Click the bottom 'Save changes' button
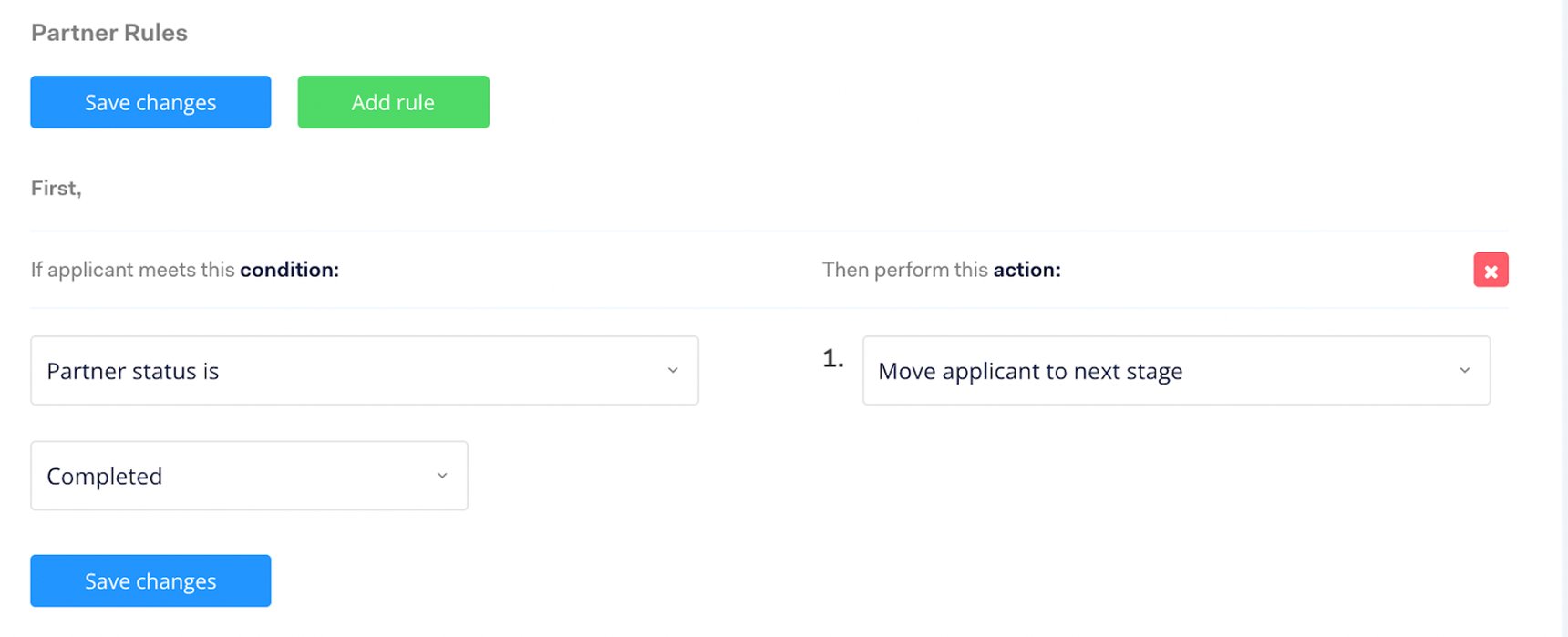The width and height of the screenshot is (1568, 637). pyautogui.click(x=150, y=580)
